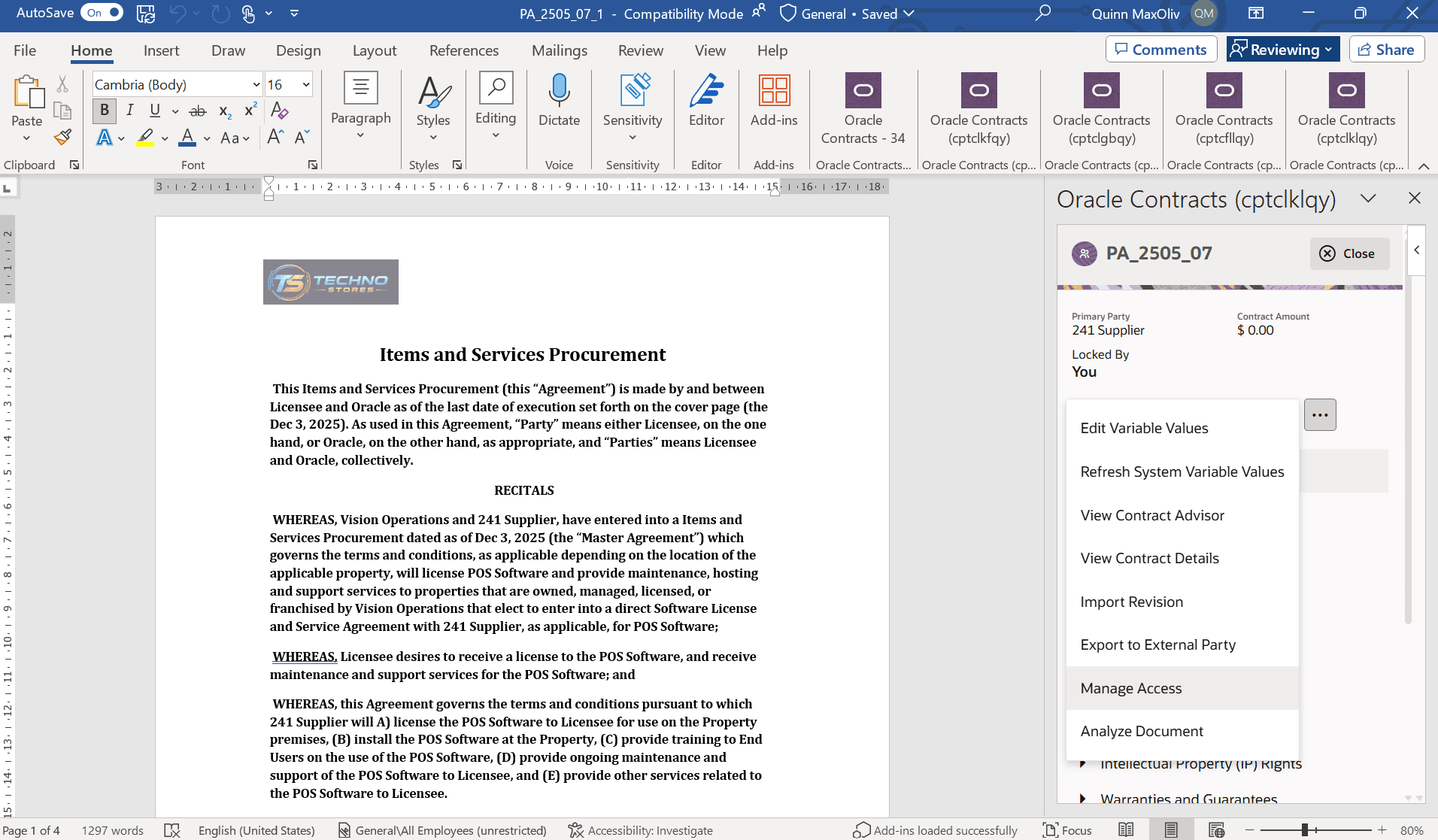Apply the font color swatch

pos(187,138)
